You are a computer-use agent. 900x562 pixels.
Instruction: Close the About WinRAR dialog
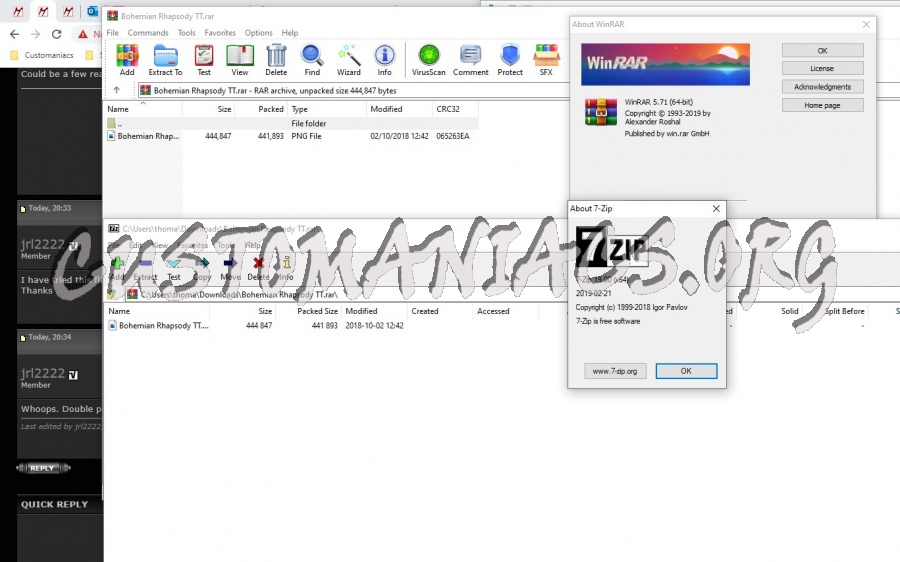(866, 24)
